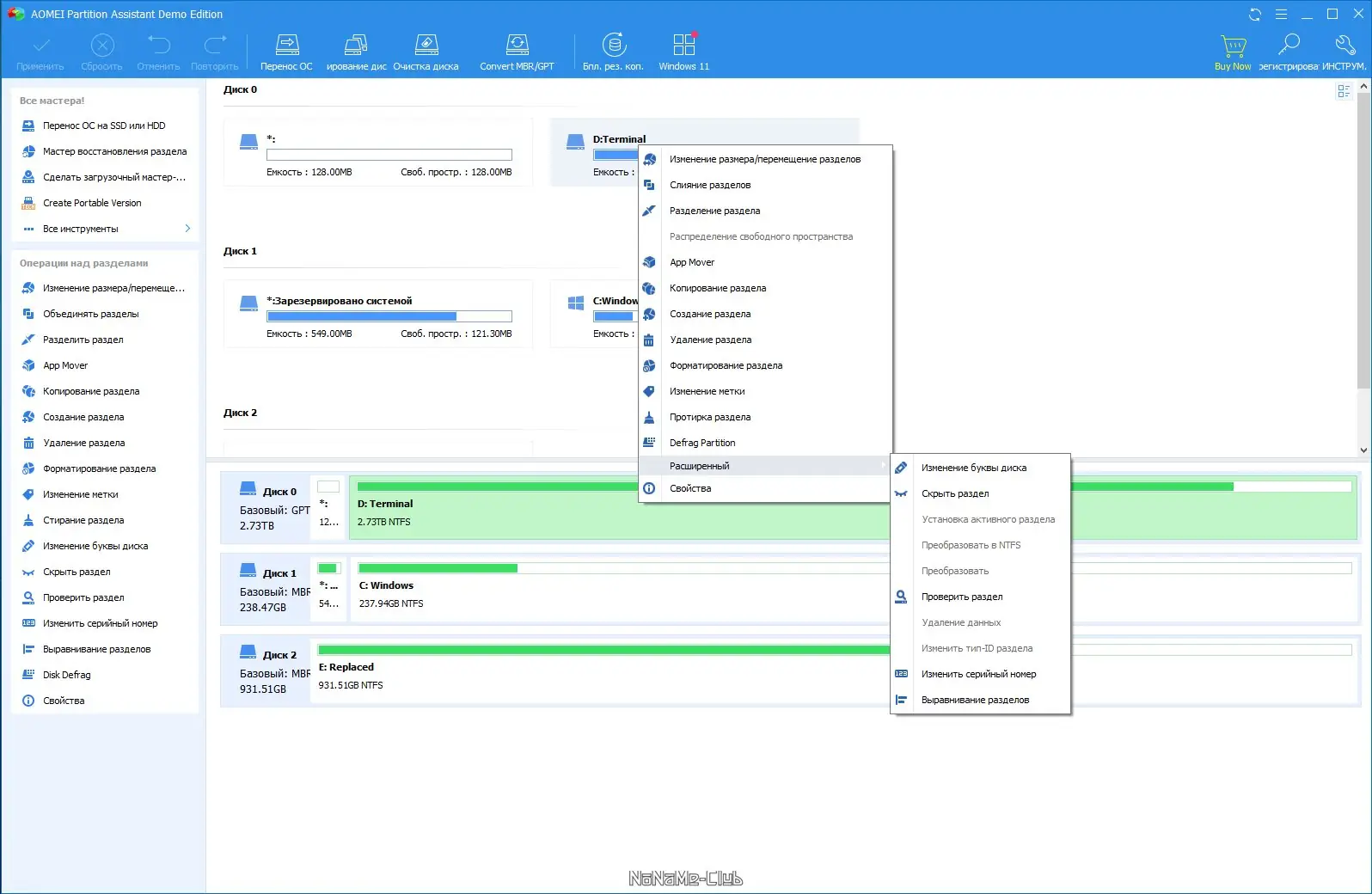Open Disk Defrag in sidebar
Image resolution: width=1372 pixels, height=894 pixels.
click(66, 675)
